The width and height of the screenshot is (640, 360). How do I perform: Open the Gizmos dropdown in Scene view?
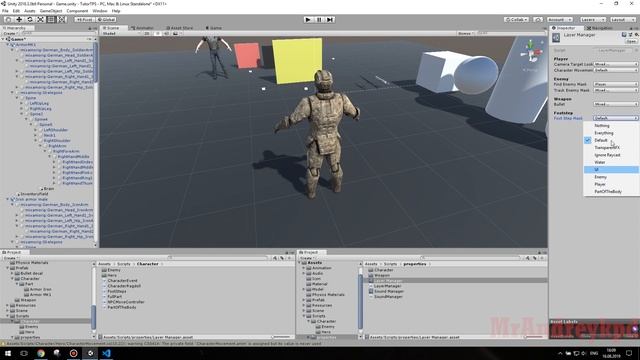point(466,33)
